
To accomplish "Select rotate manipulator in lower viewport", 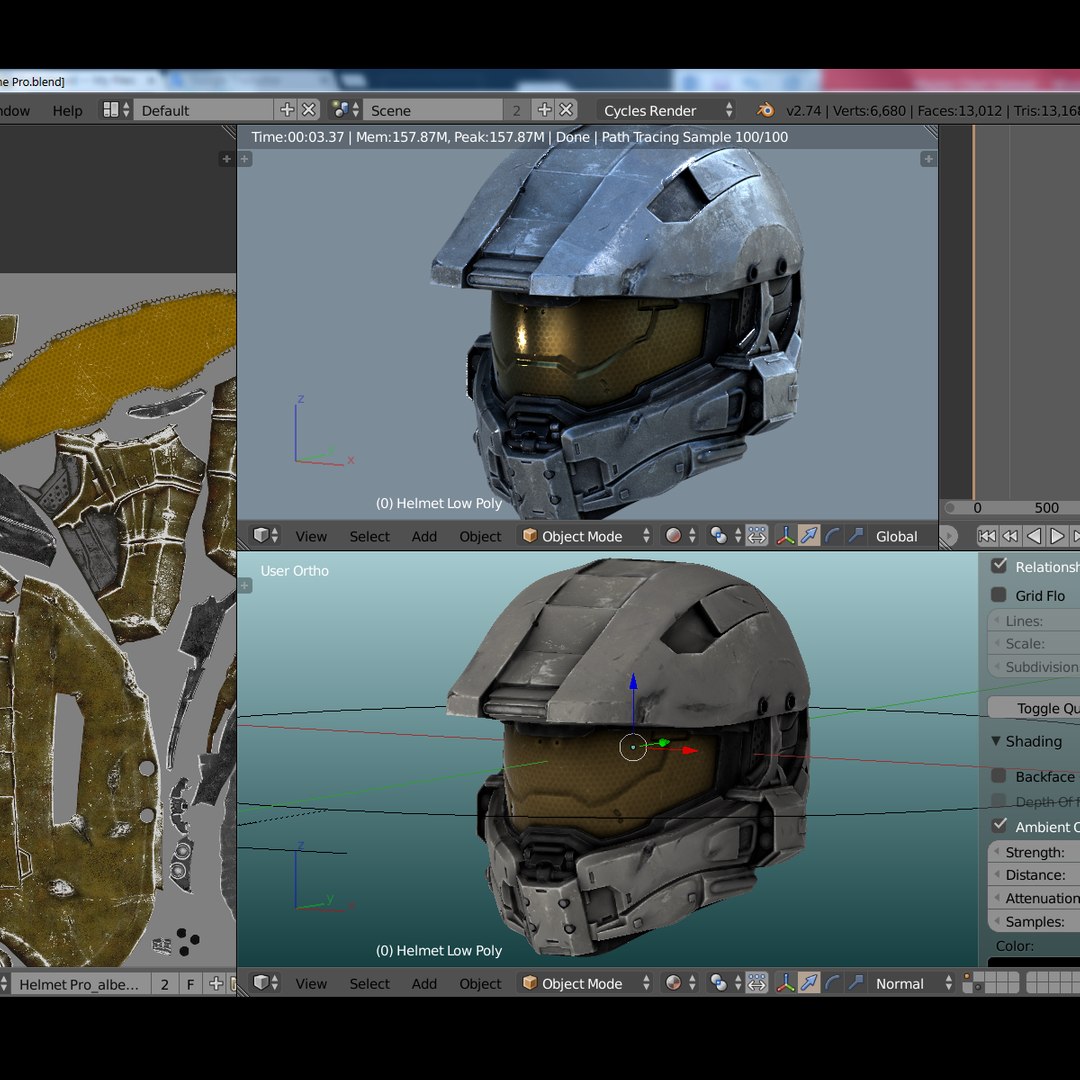I will click(x=832, y=983).
